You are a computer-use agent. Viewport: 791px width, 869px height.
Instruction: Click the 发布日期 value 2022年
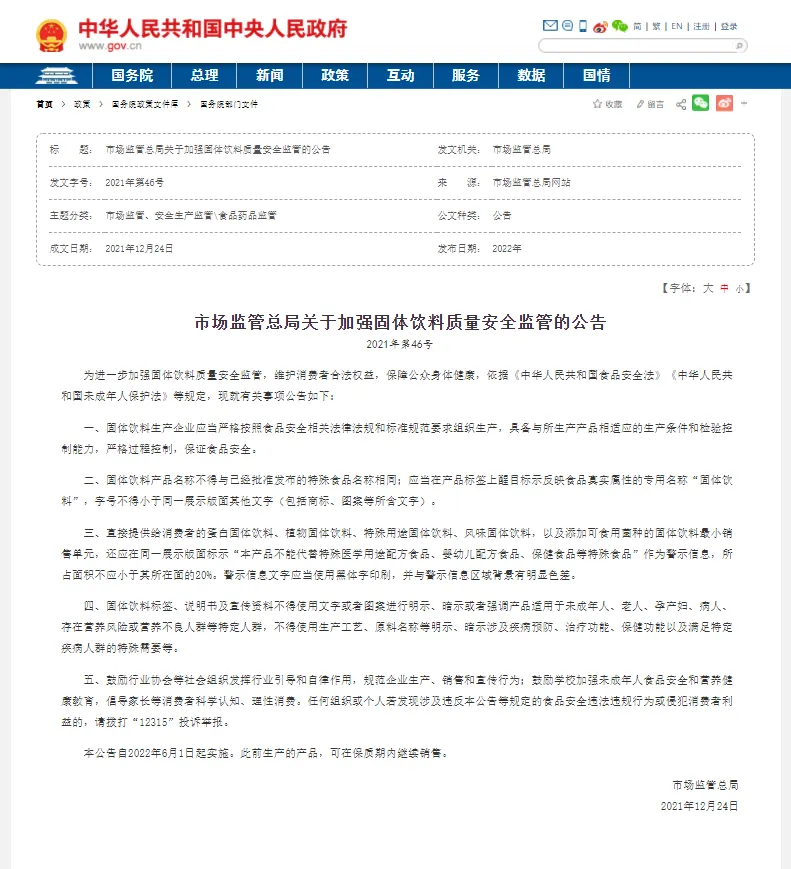click(x=507, y=249)
